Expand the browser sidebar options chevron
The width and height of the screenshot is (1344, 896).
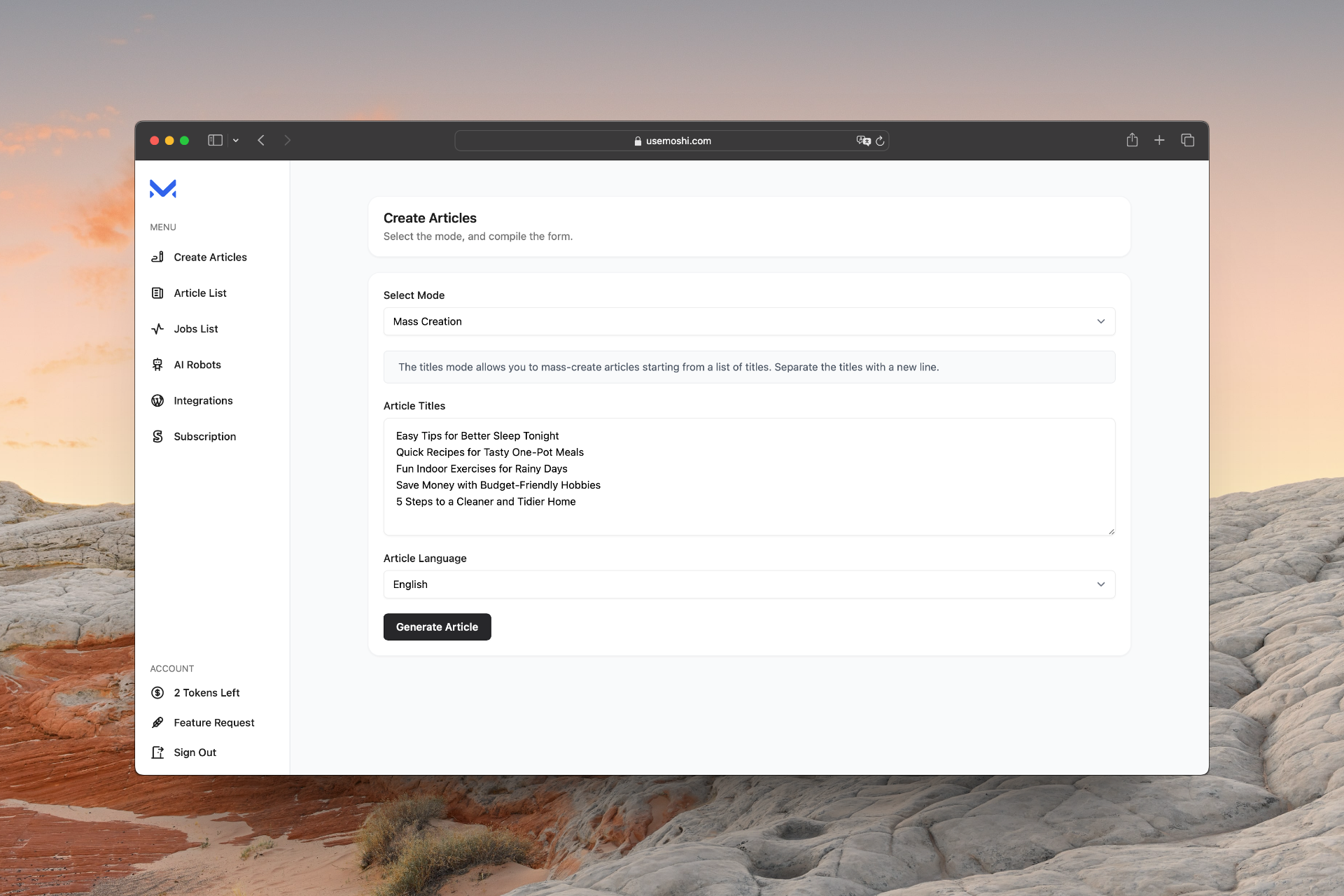coord(236,141)
